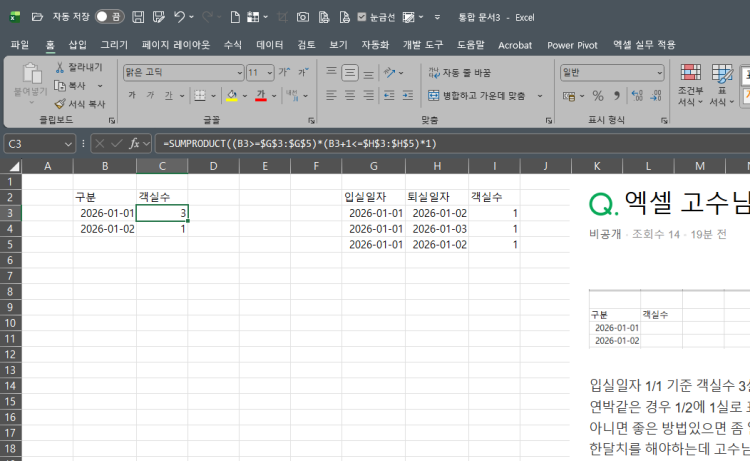Select row 10 header

click(11, 323)
